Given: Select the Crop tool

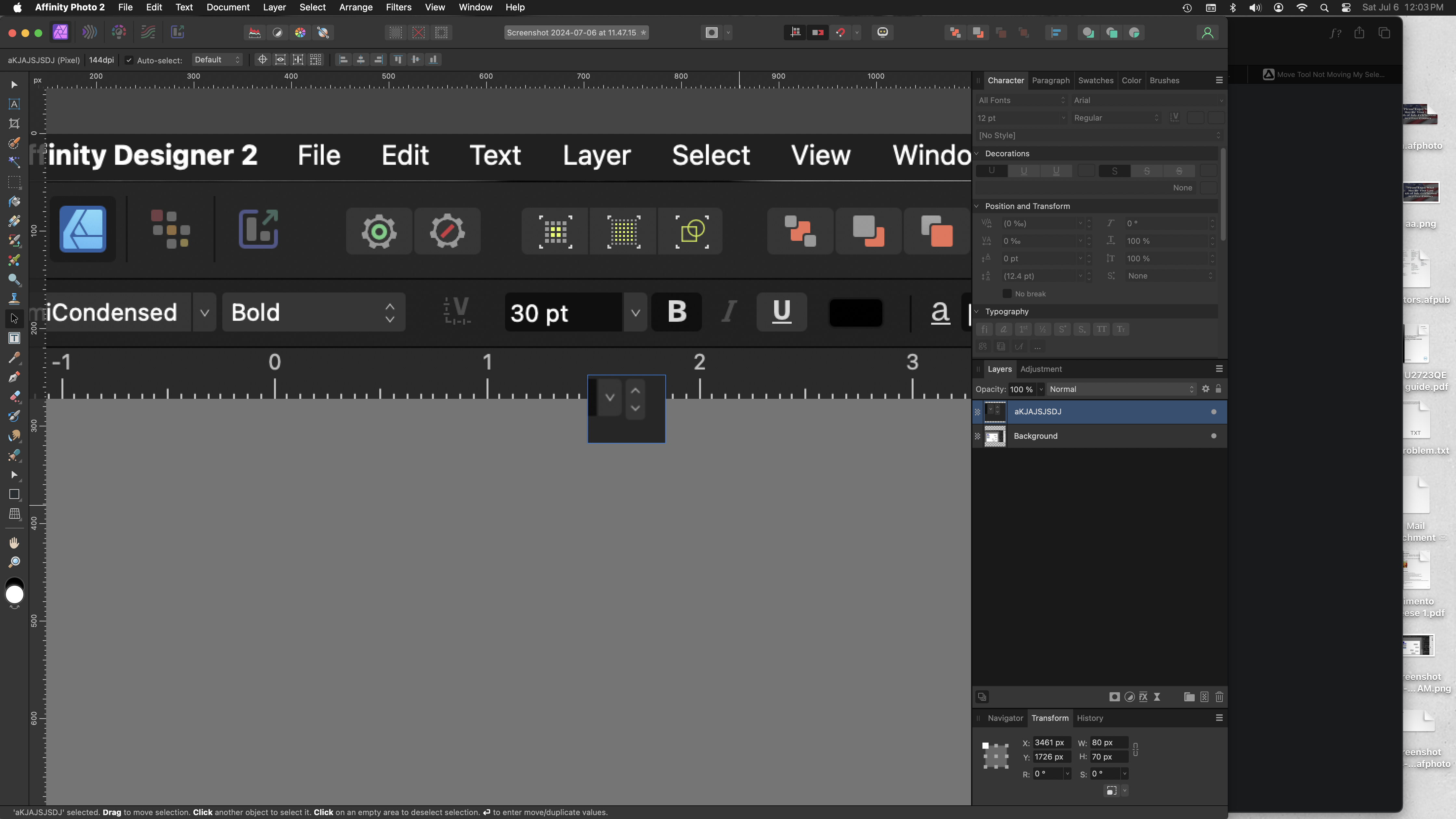Looking at the screenshot, I should coord(14,123).
